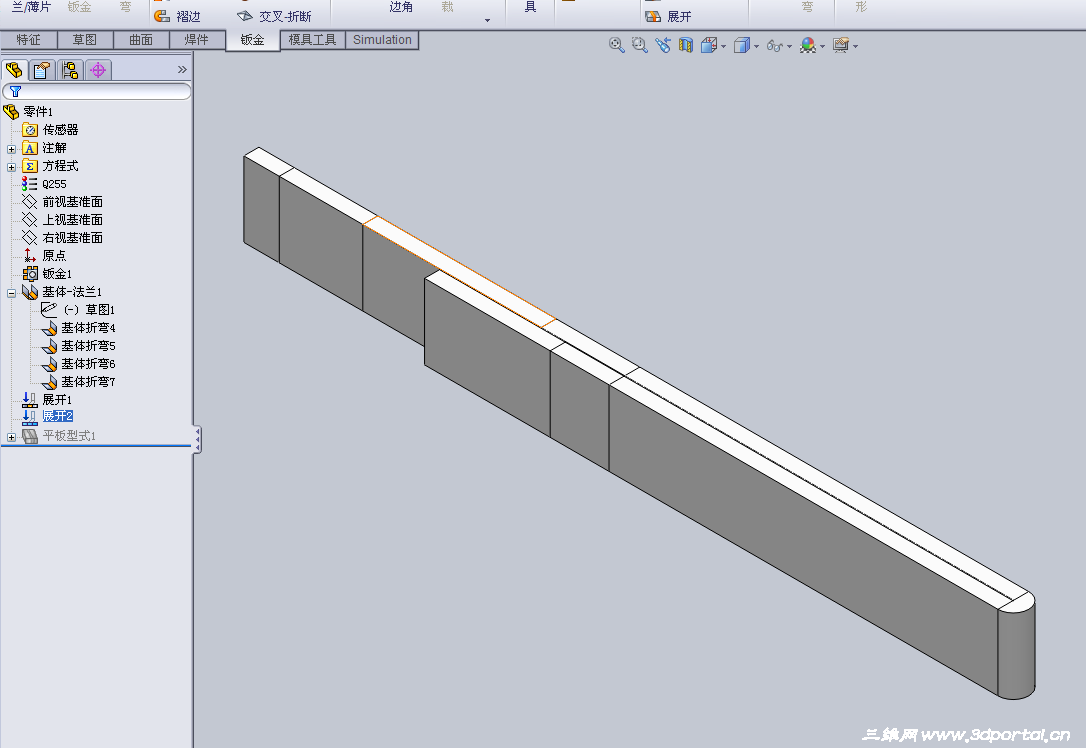1086x748 pixels.
Task: Click the 交叉-折断 tool
Action: coord(274,16)
